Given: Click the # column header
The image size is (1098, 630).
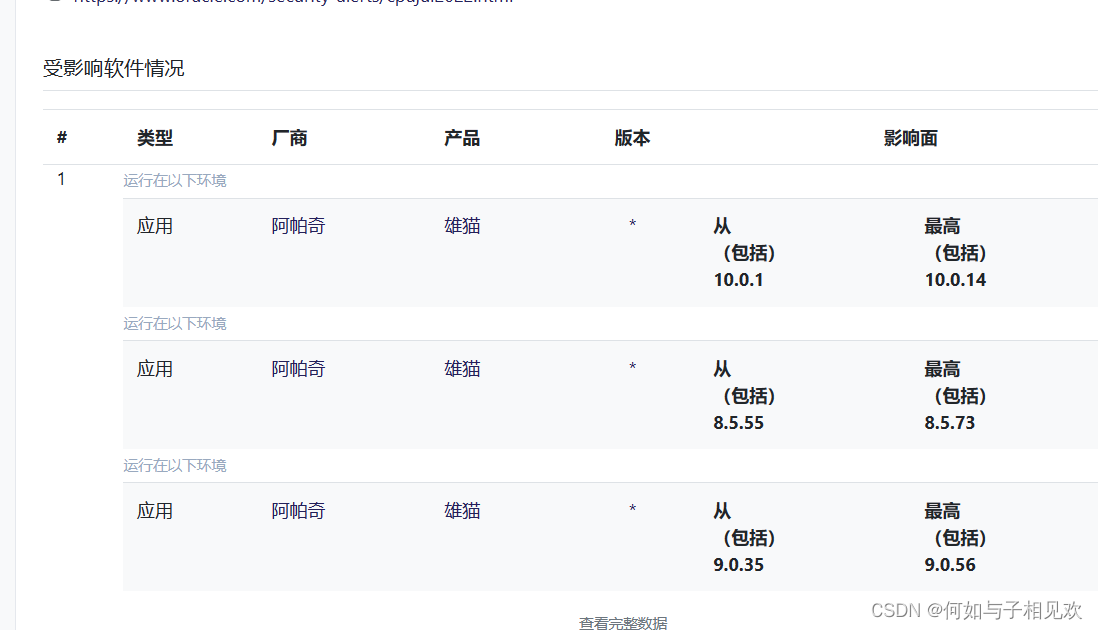Looking at the screenshot, I should click(x=62, y=137).
